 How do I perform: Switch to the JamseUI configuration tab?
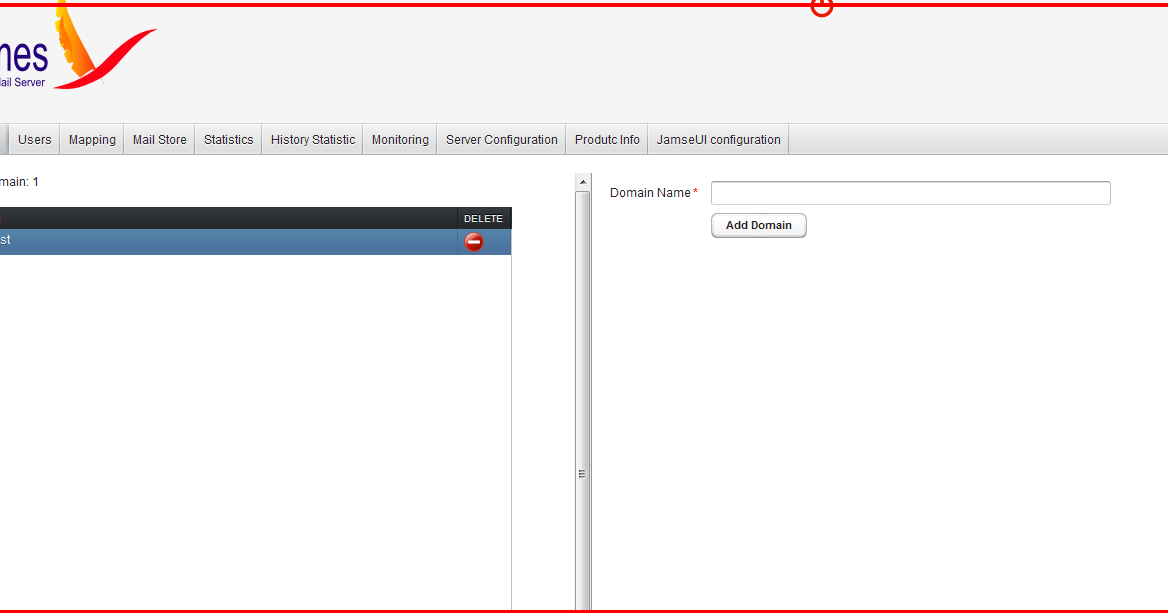(x=718, y=139)
